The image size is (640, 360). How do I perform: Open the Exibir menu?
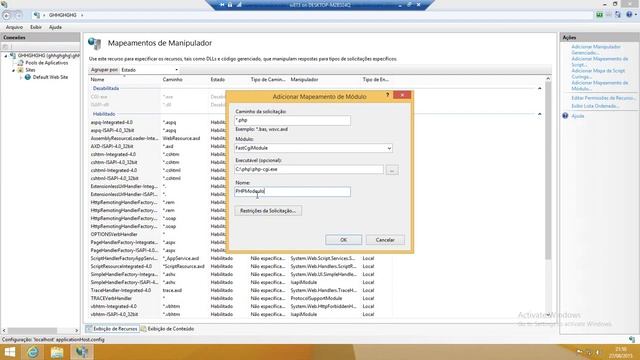36,27
